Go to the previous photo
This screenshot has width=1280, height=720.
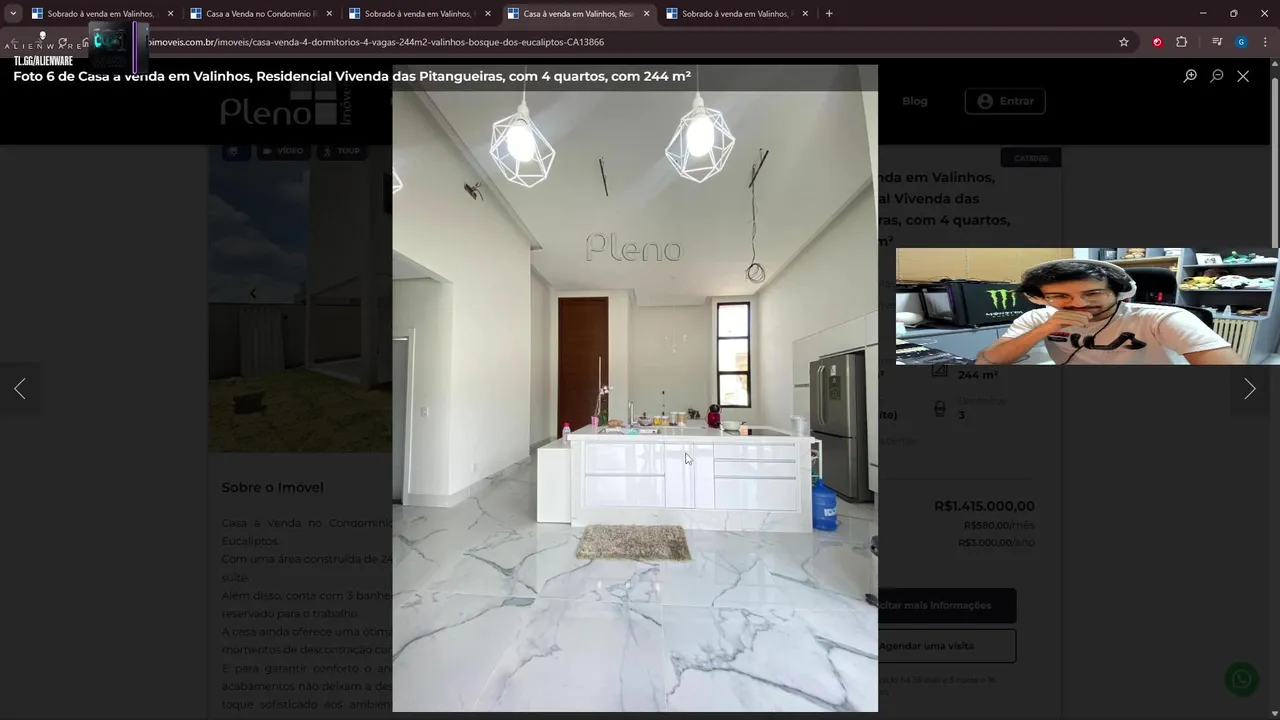(20, 389)
